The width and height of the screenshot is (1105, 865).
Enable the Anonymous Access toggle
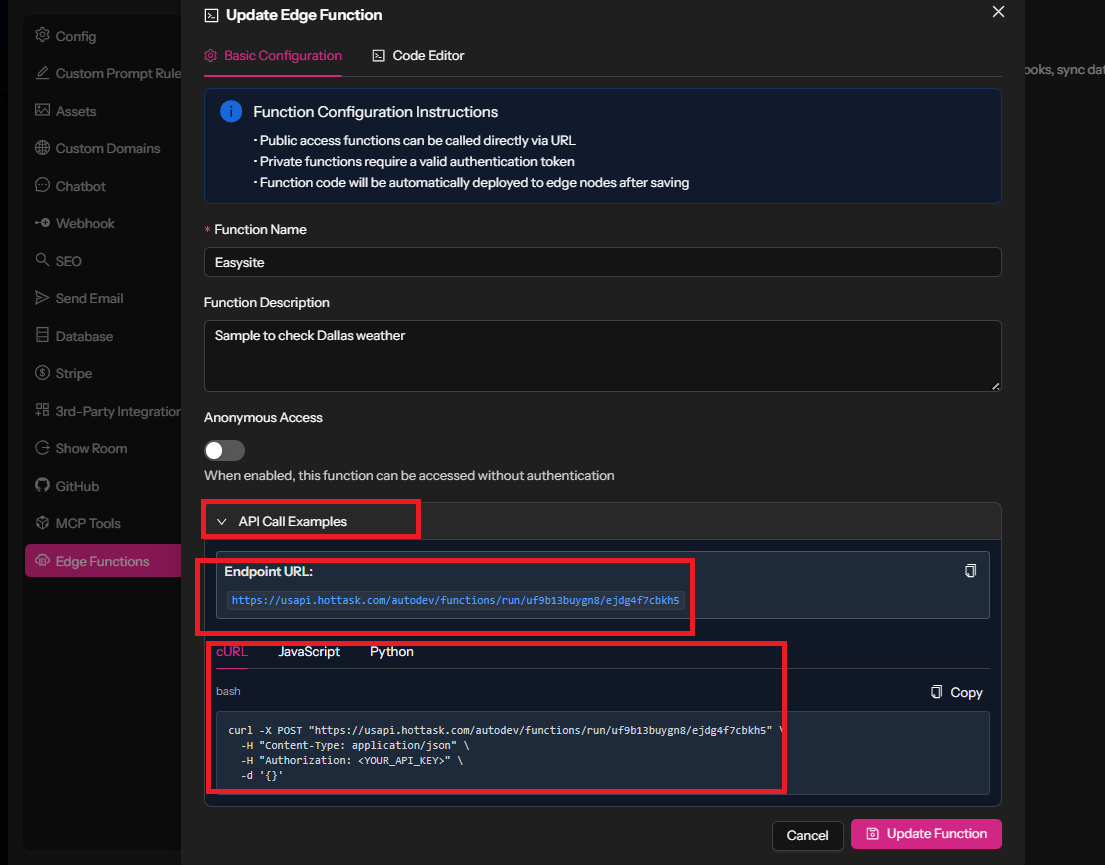tap(224, 450)
